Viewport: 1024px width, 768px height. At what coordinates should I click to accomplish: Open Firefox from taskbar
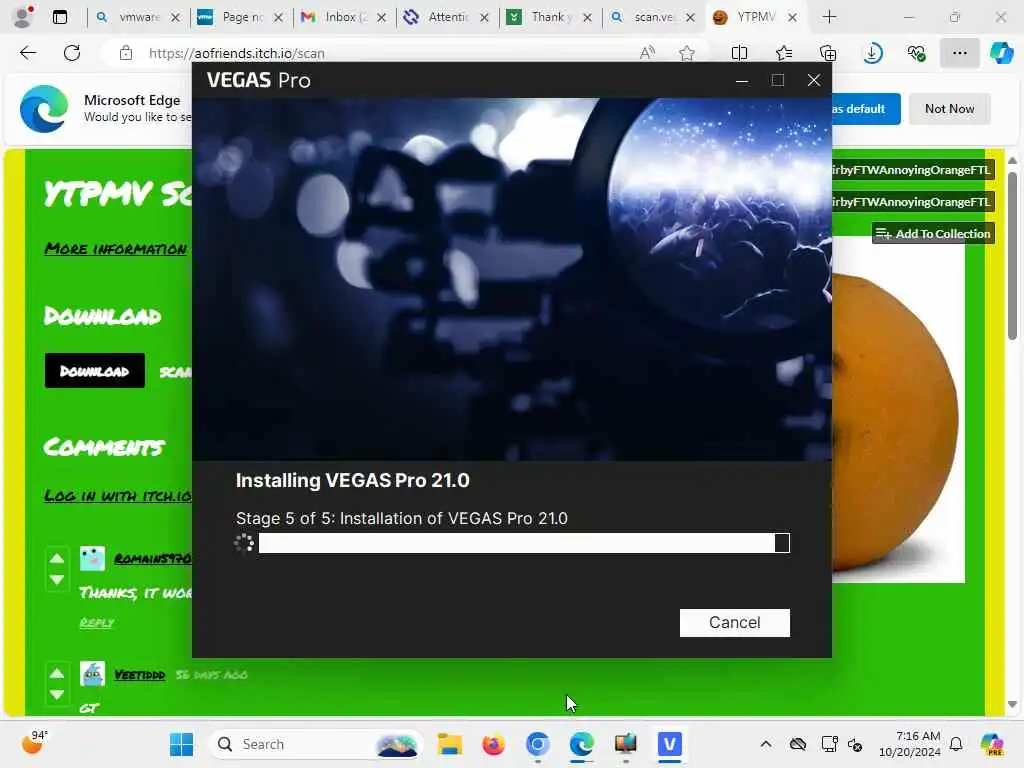pos(494,744)
